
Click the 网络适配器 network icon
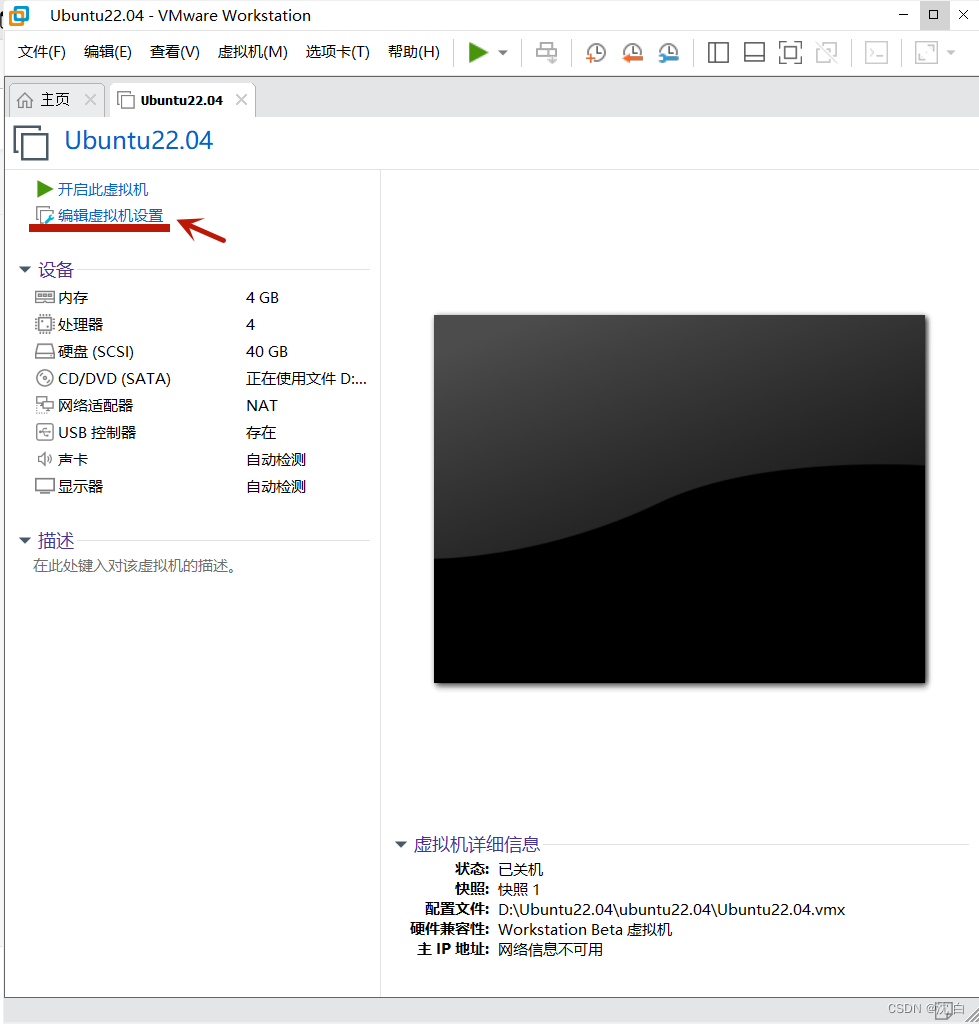coord(44,405)
